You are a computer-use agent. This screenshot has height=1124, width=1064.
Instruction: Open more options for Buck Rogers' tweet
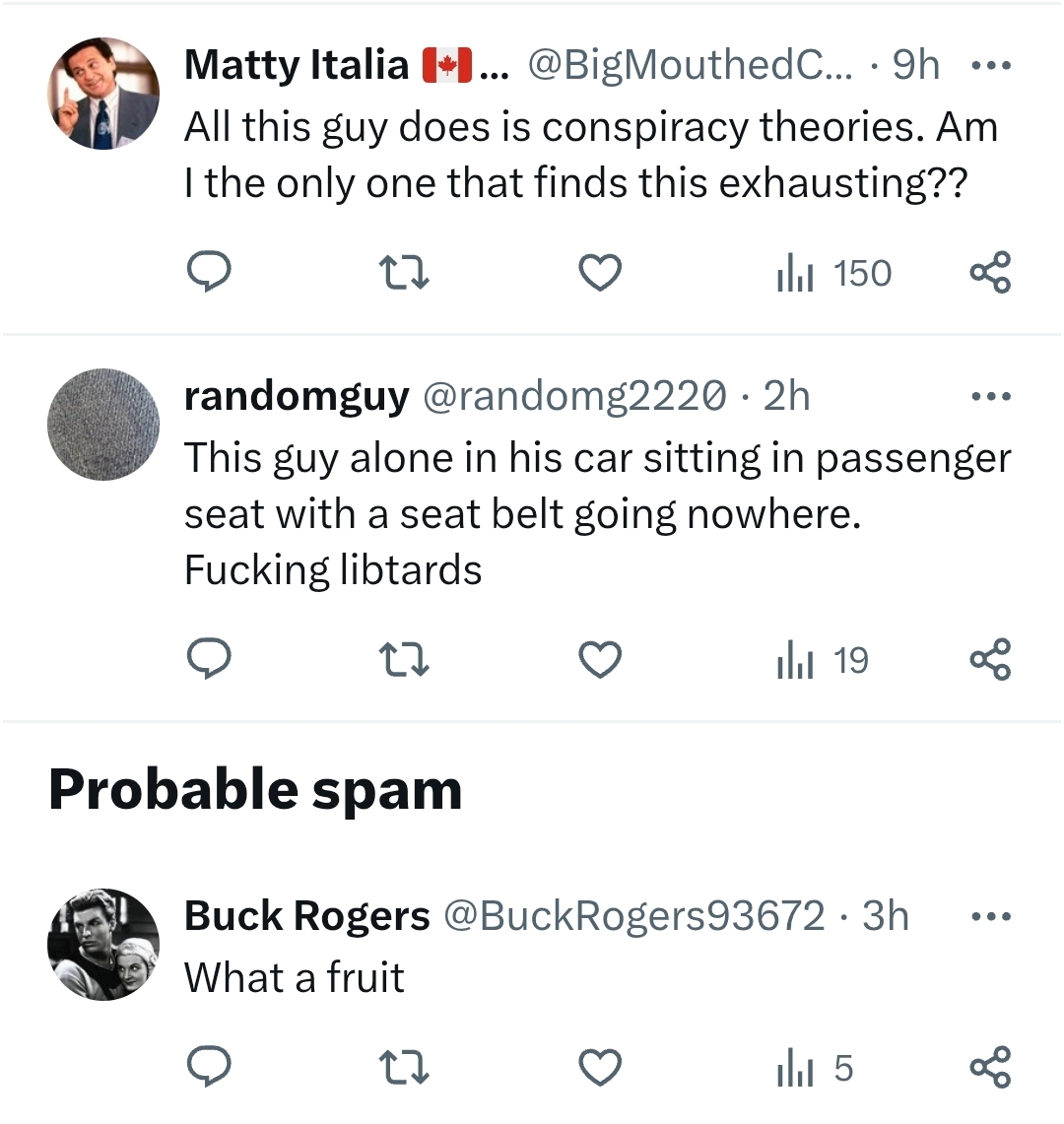tap(990, 916)
